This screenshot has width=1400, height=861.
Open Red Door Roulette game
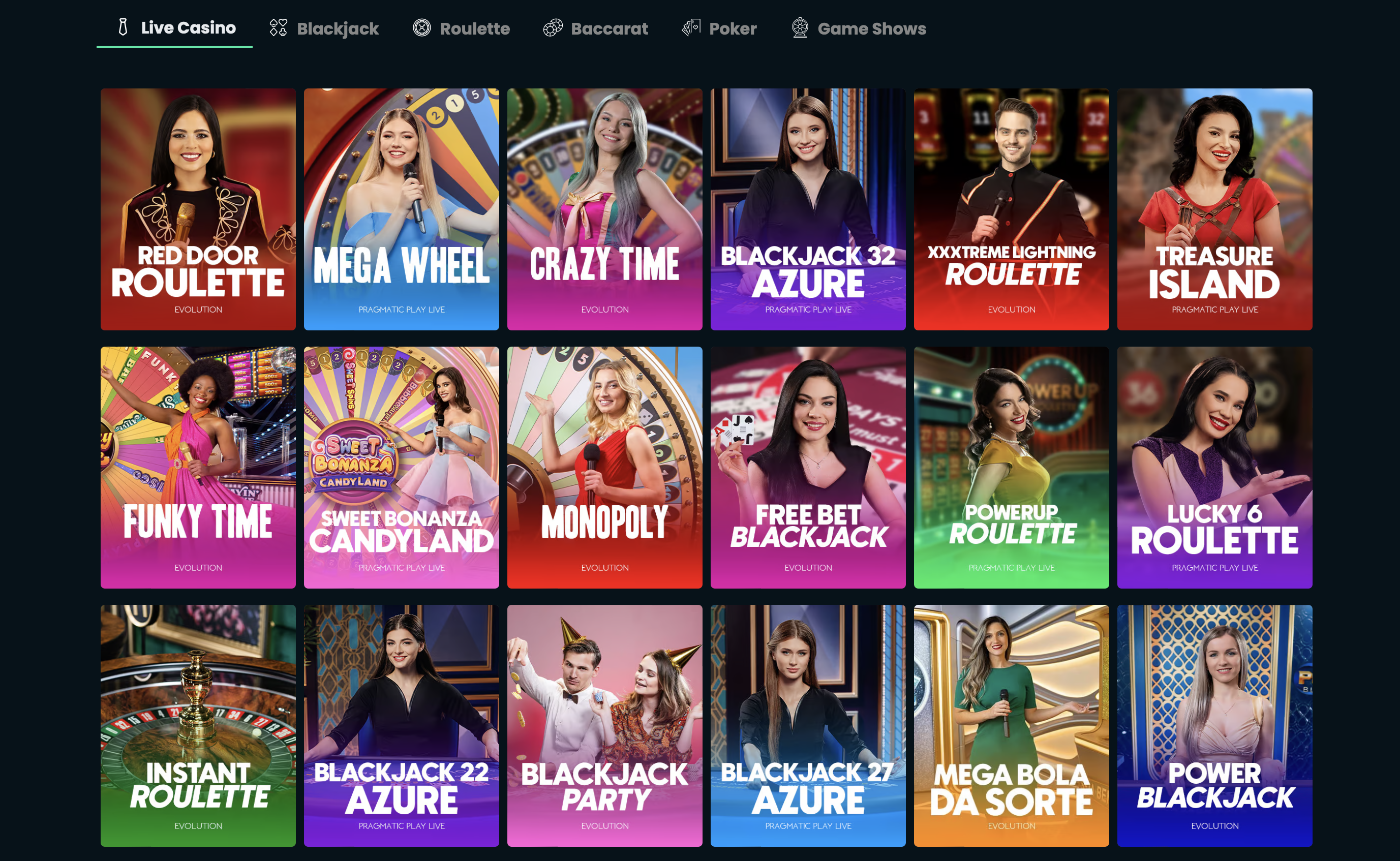[x=198, y=209]
